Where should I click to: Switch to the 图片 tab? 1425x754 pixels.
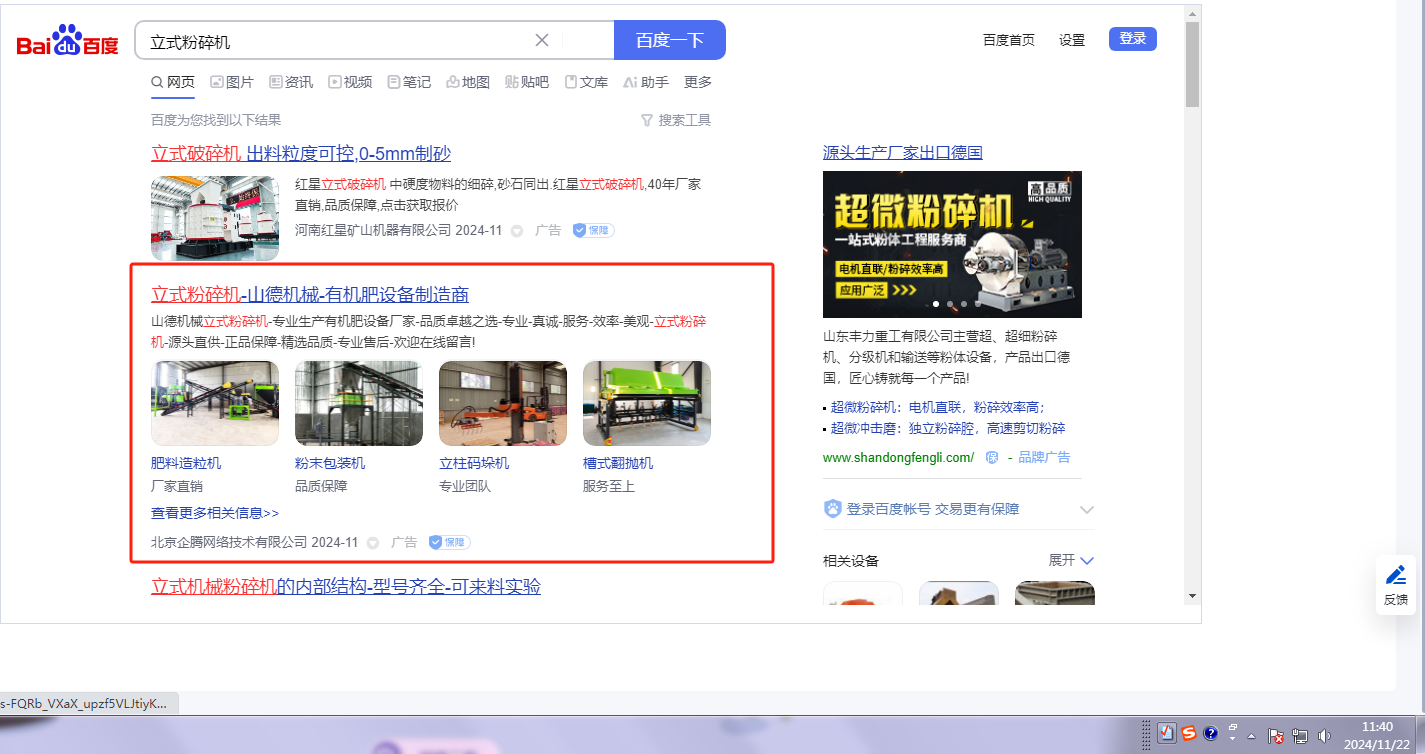[232, 82]
